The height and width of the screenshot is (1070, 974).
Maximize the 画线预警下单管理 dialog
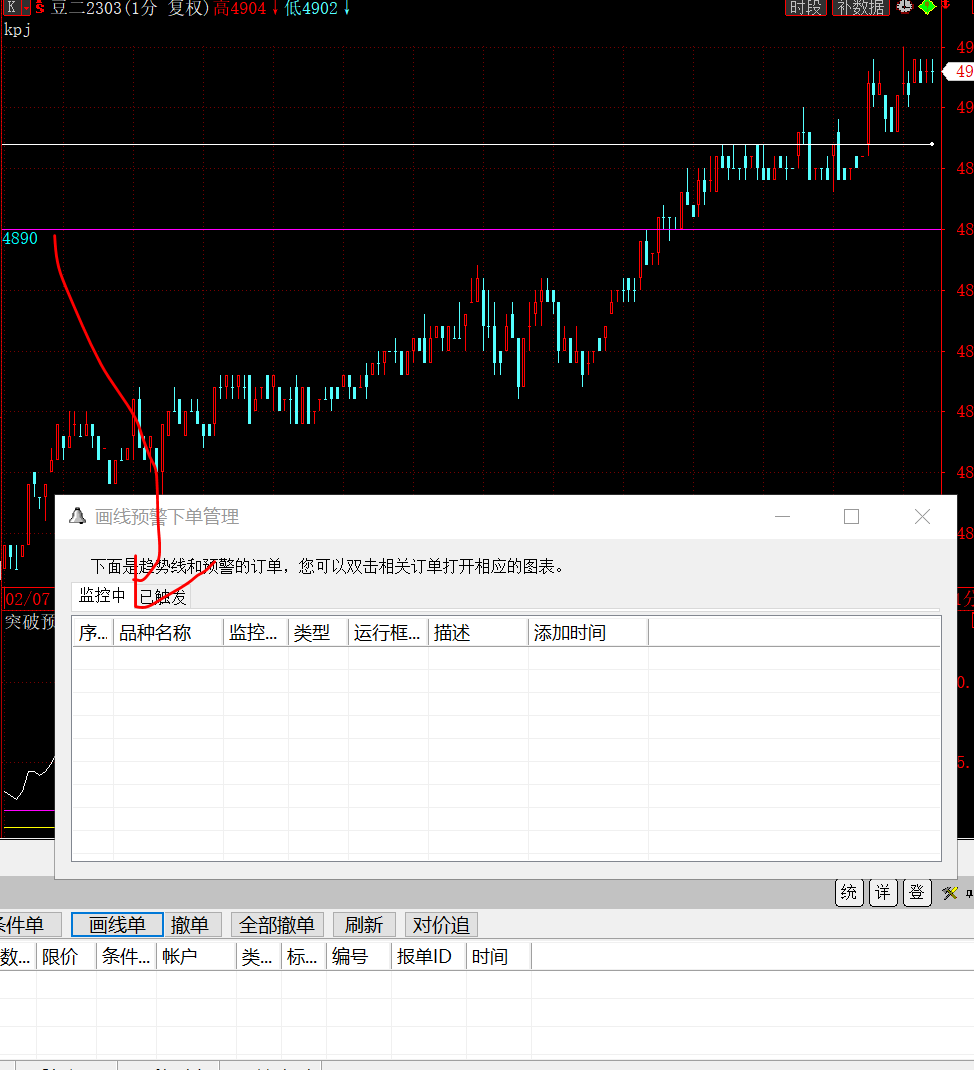point(851,517)
